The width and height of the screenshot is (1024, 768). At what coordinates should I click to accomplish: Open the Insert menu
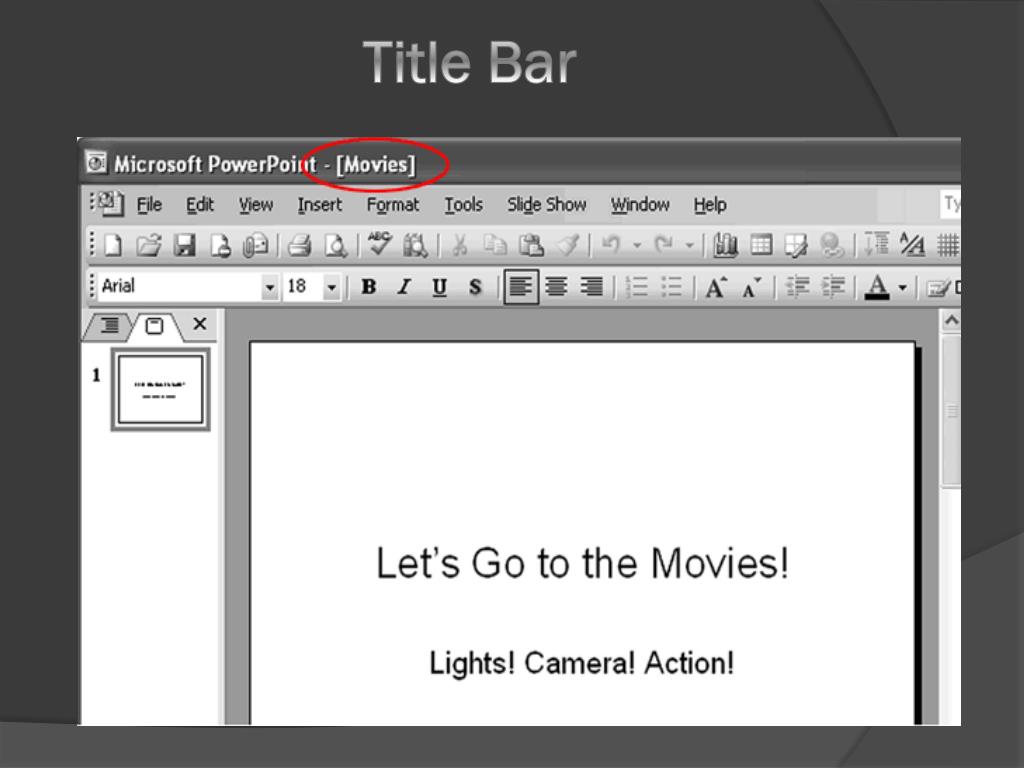(319, 205)
